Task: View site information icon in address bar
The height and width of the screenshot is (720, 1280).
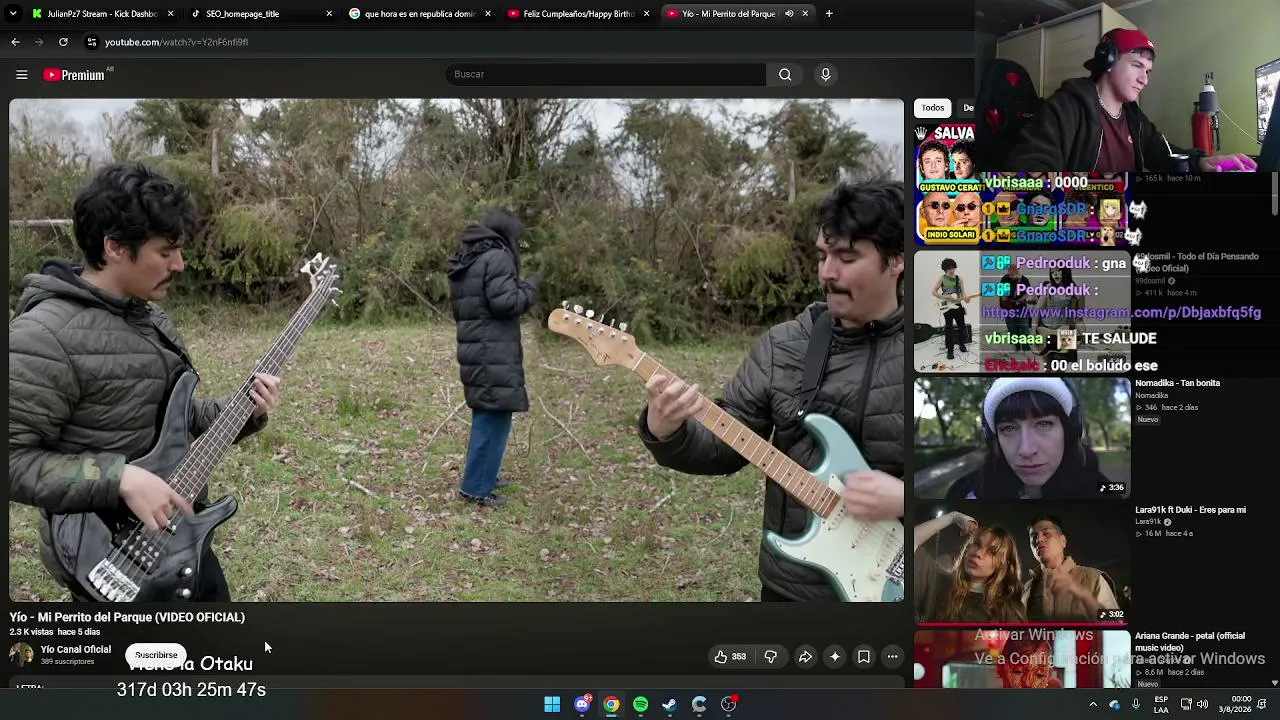Action: pos(92,42)
